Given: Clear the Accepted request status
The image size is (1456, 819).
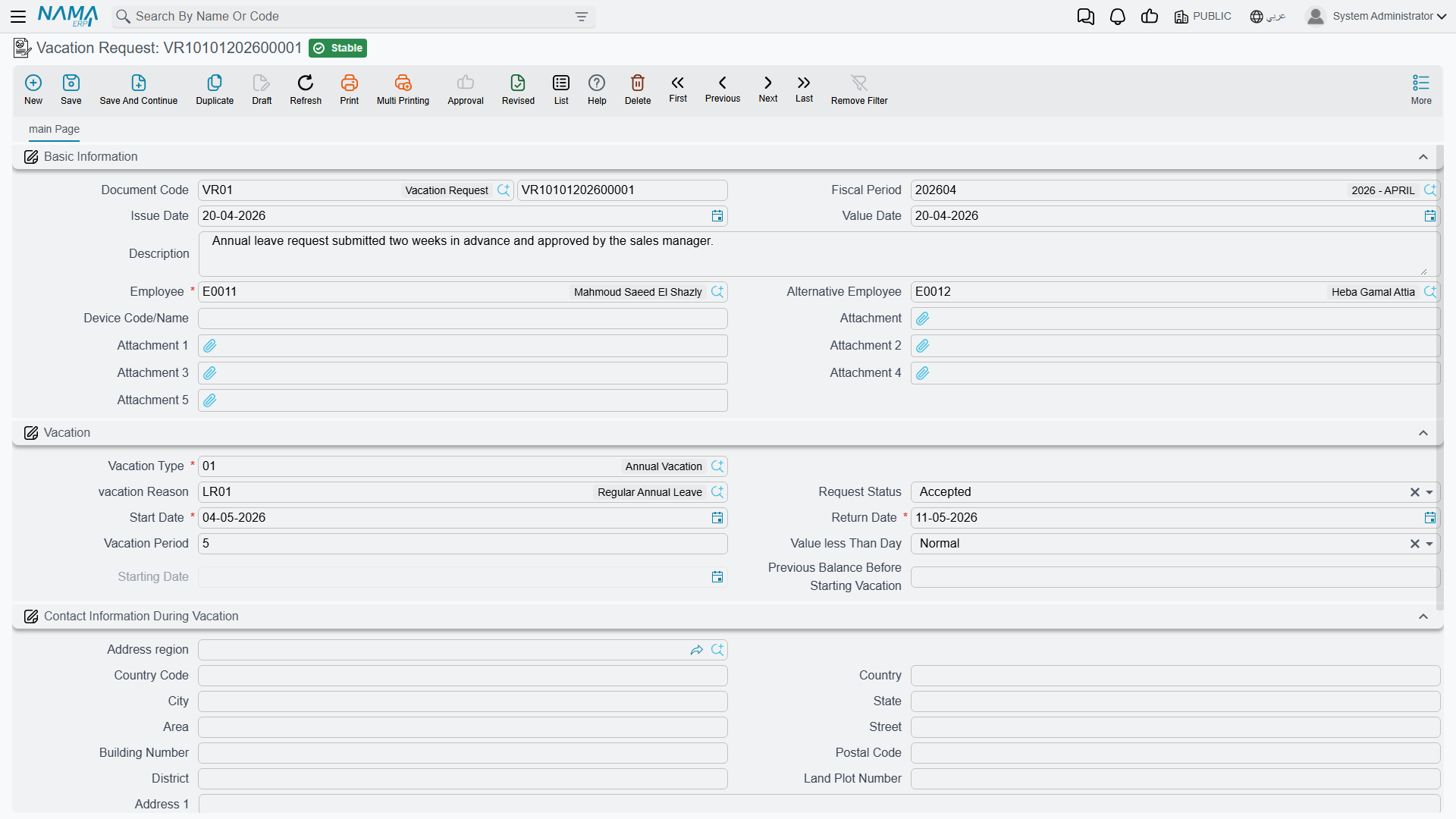Looking at the screenshot, I should pyautogui.click(x=1414, y=492).
